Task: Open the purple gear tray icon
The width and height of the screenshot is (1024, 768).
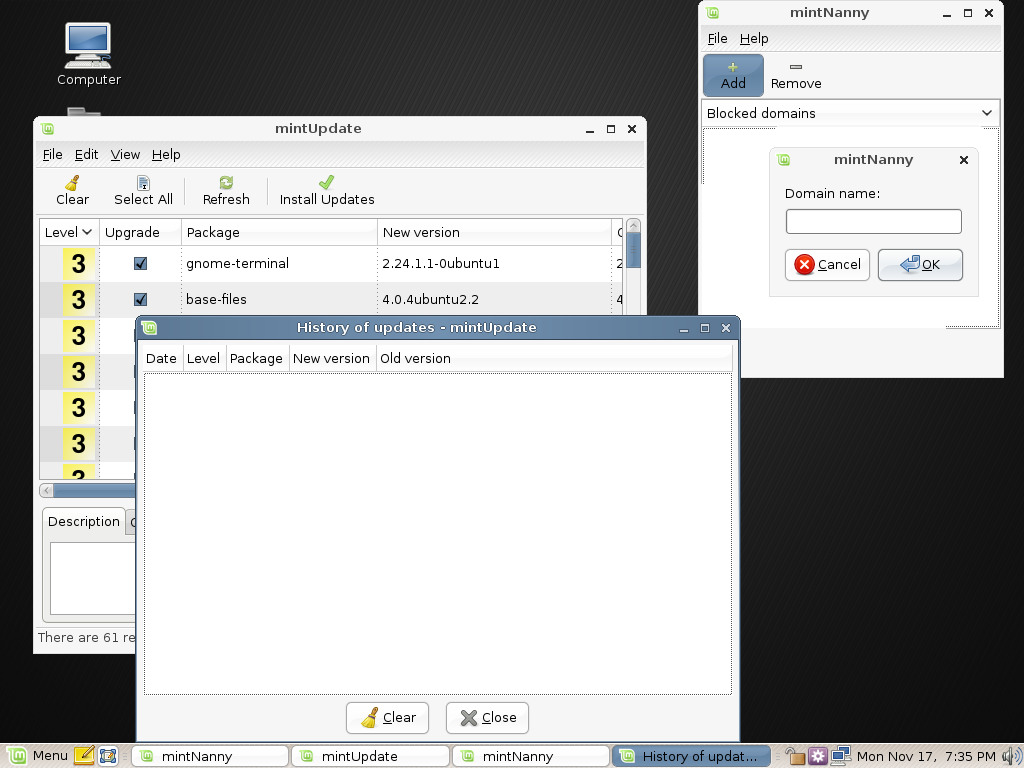Action: pos(818,756)
